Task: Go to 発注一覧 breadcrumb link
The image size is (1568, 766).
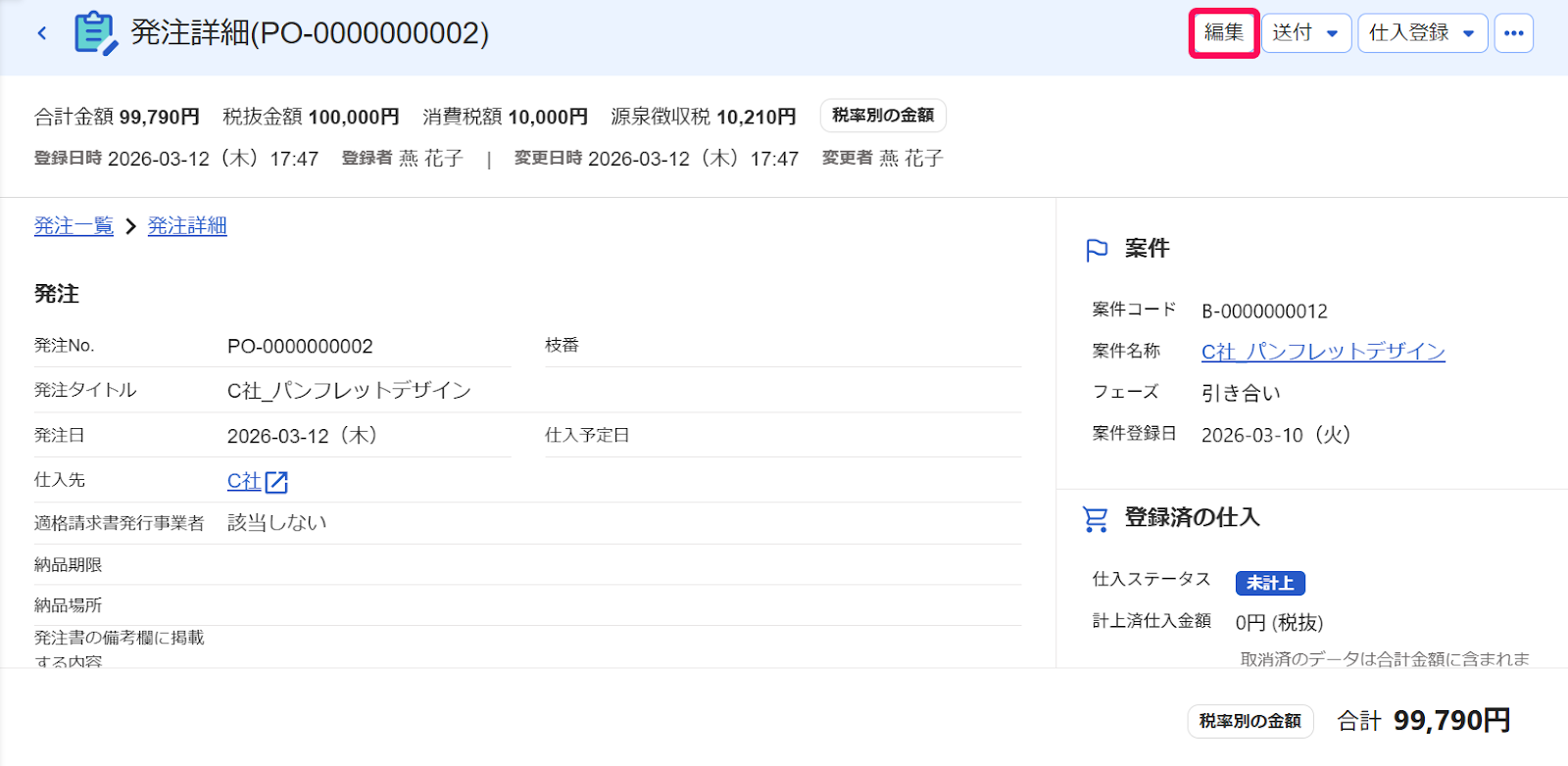Action: pyautogui.click(x=73, y=226)
